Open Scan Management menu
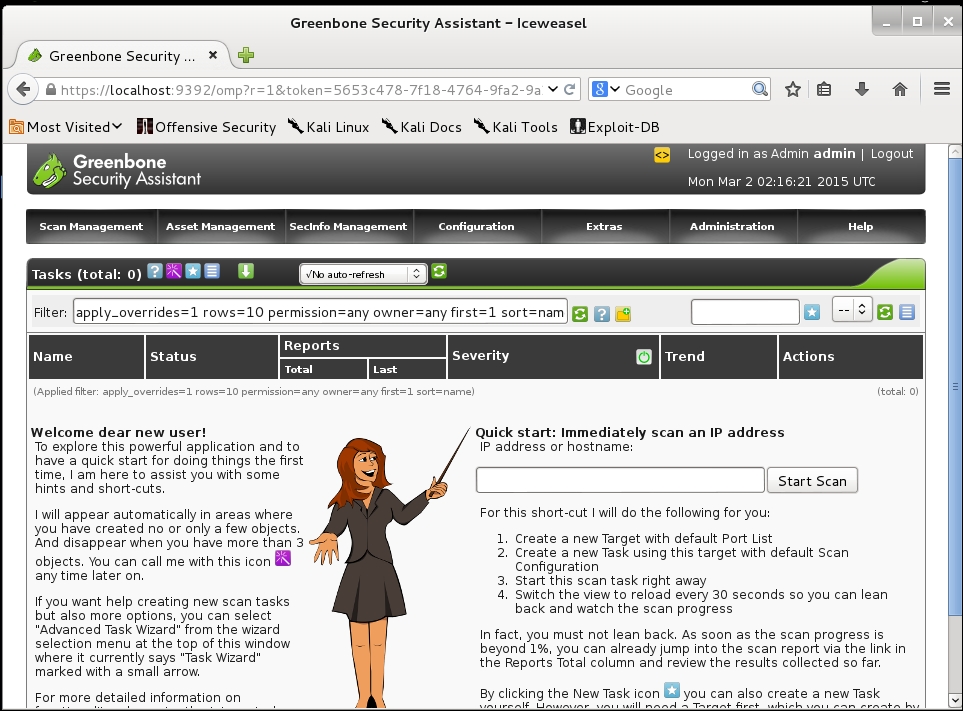The image size is (963, 711). pyautogui.click(x=91, y=227)
